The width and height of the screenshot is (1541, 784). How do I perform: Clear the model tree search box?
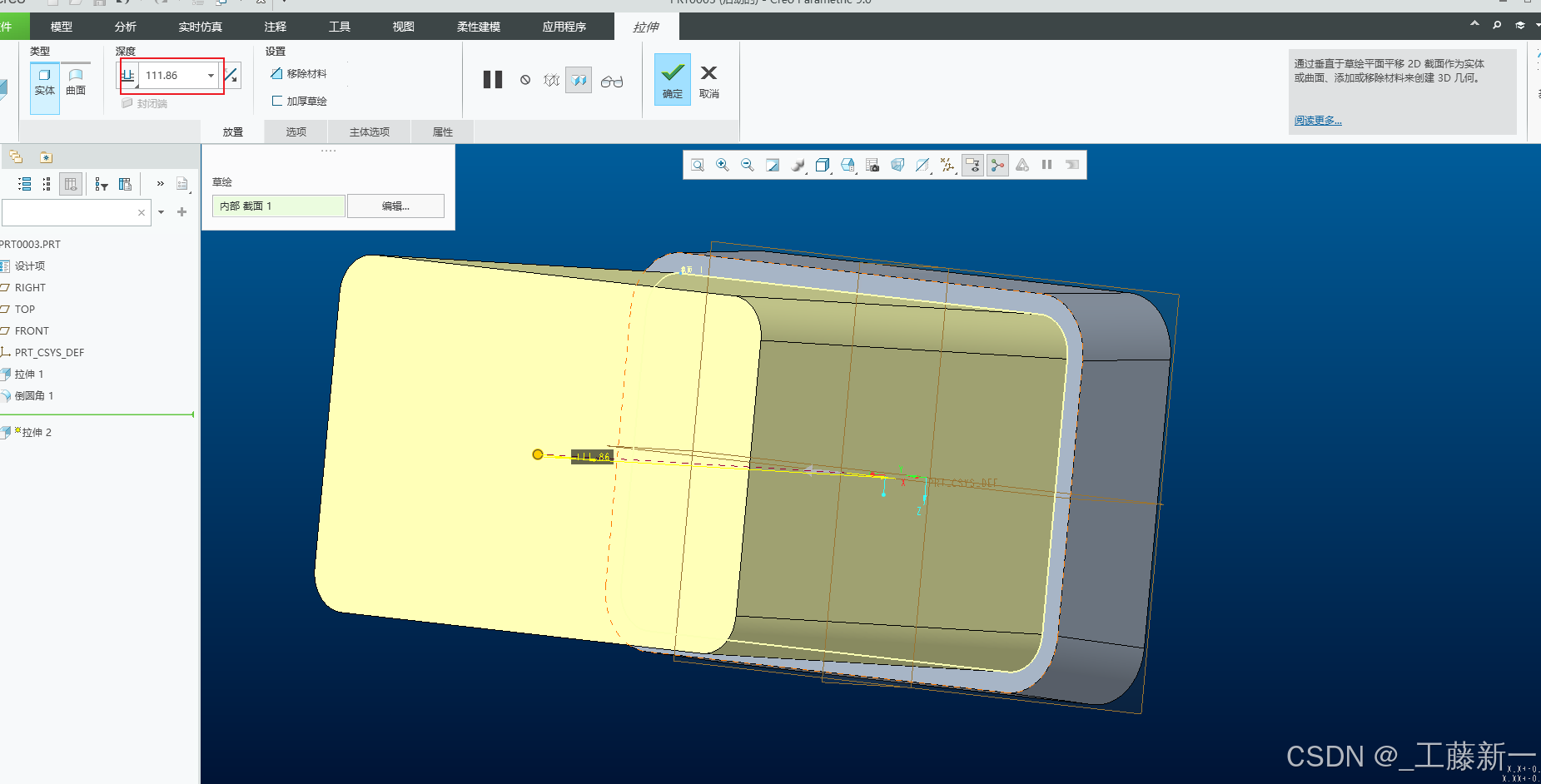pos(142,212)
